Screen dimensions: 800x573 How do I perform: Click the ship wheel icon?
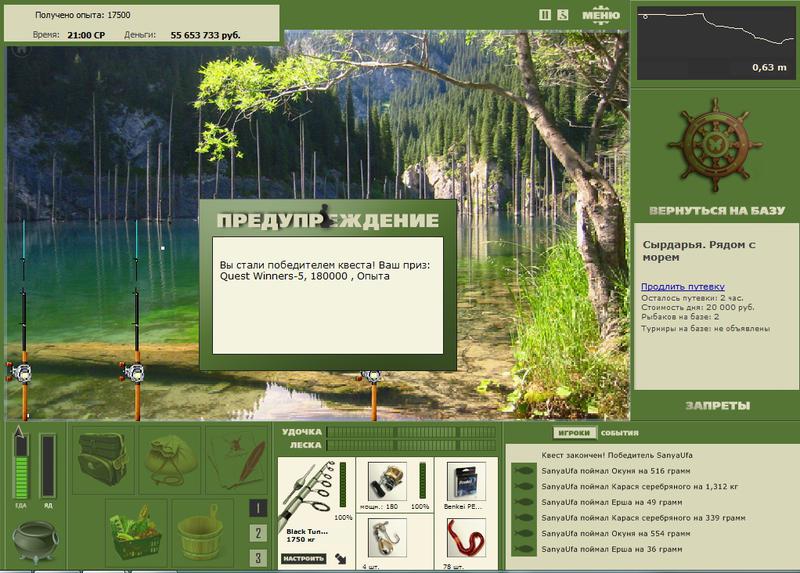coord(714,146)
